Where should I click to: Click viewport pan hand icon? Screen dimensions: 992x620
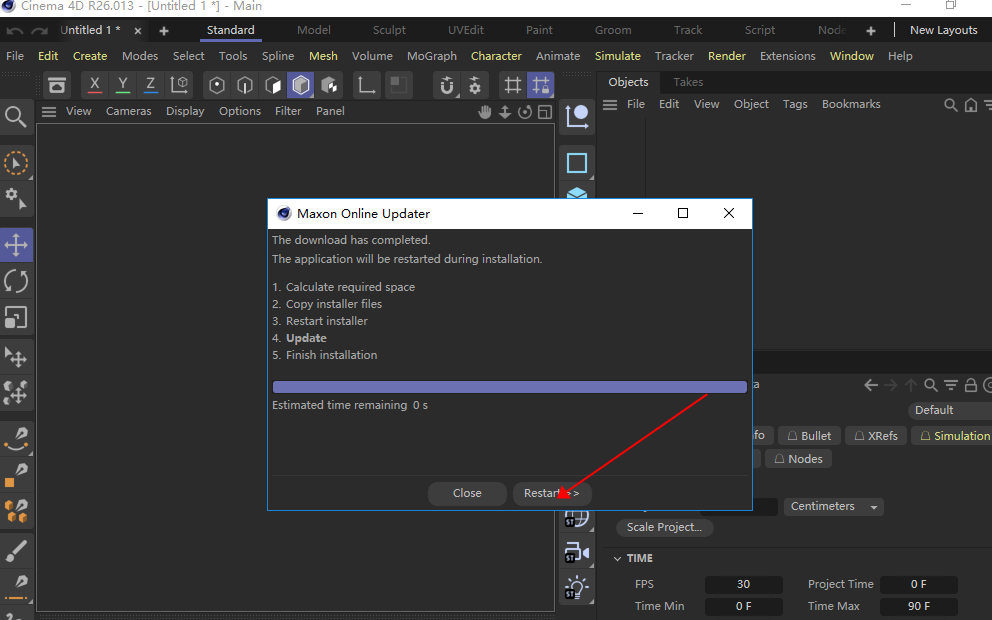pyautogui.click(x=485, y=112)
